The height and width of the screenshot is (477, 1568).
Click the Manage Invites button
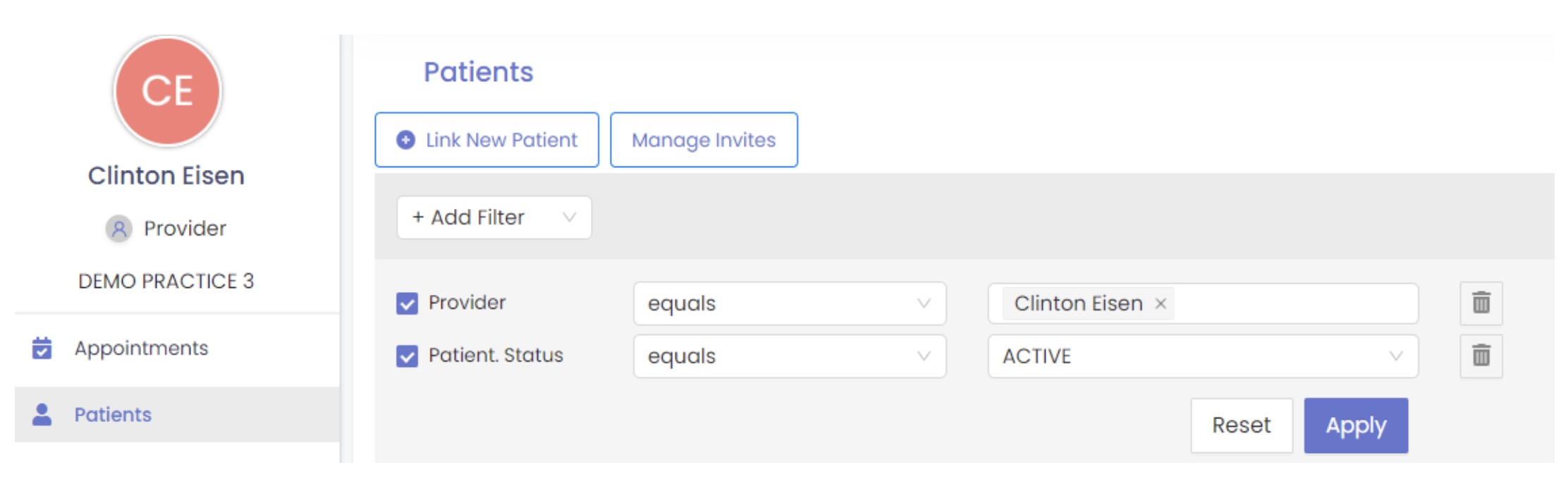coord(704,140)
